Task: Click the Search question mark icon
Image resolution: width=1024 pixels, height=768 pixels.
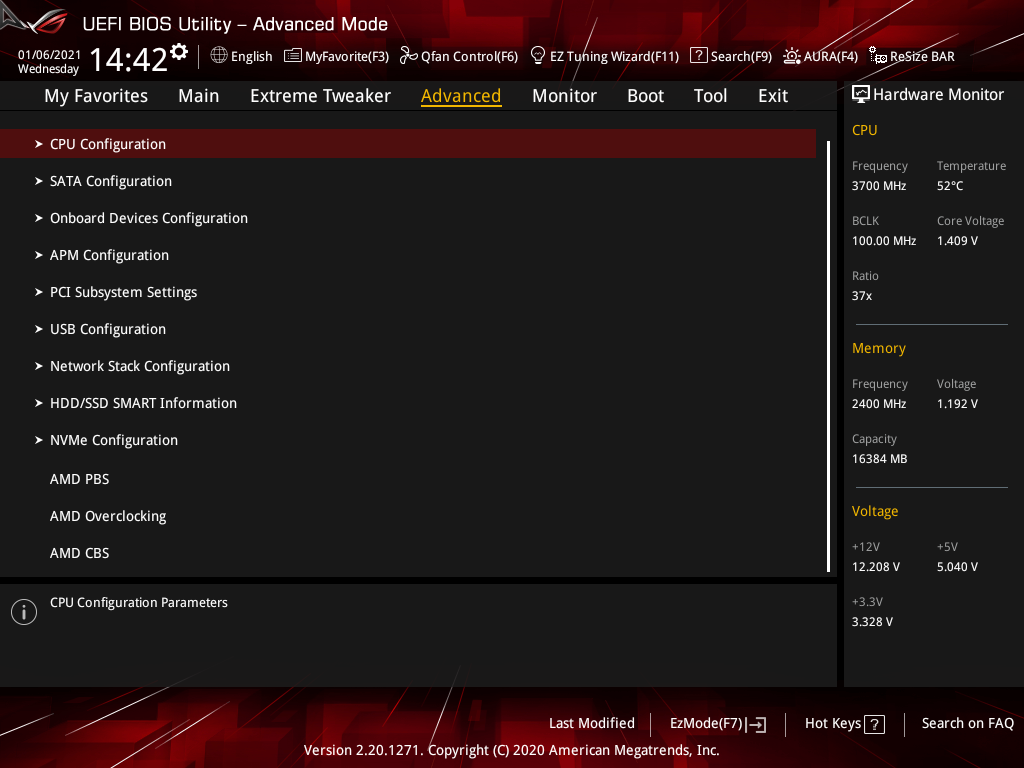Action: point(699,56)
